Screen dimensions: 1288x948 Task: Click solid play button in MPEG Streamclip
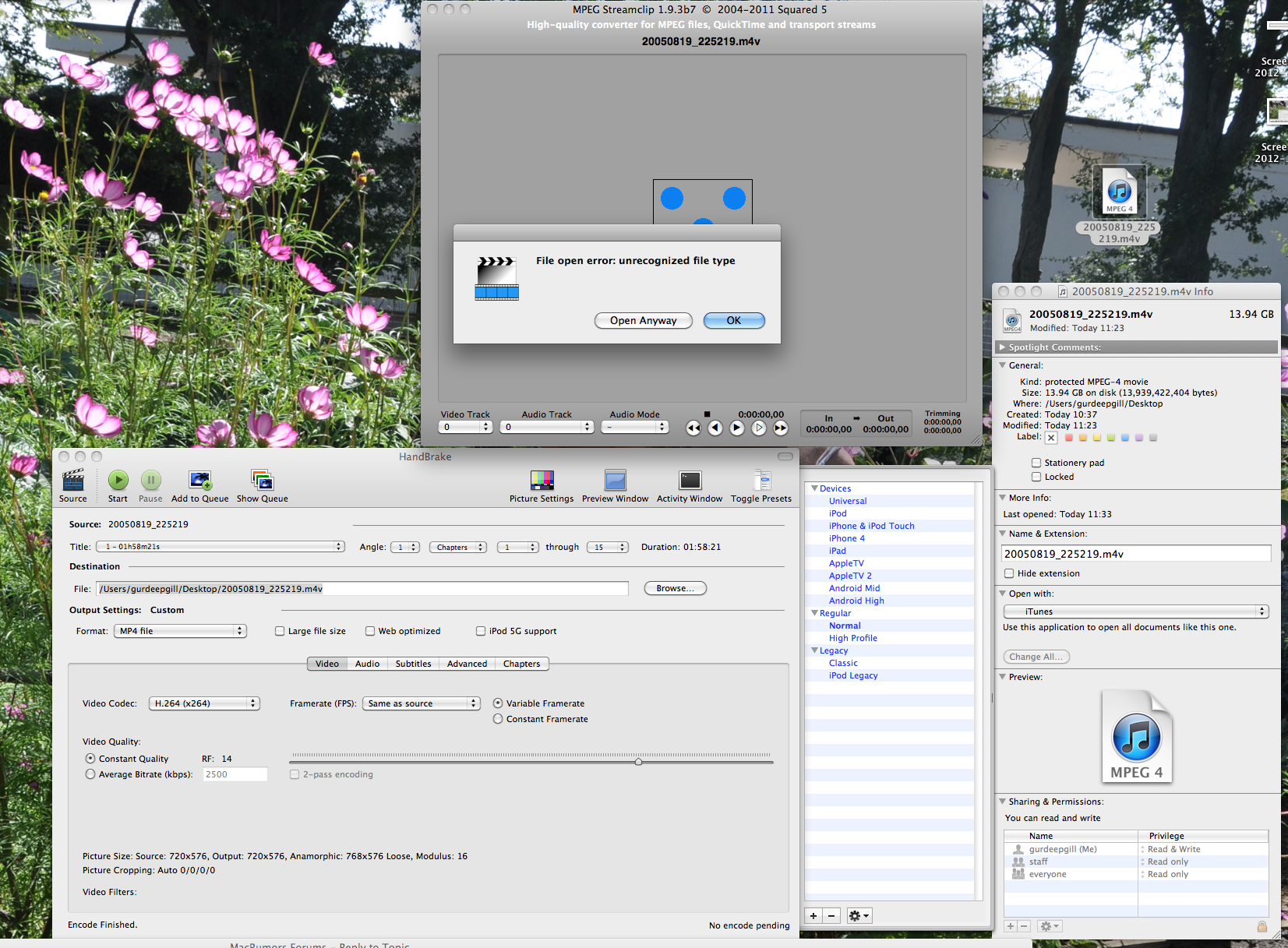[737, 428]
